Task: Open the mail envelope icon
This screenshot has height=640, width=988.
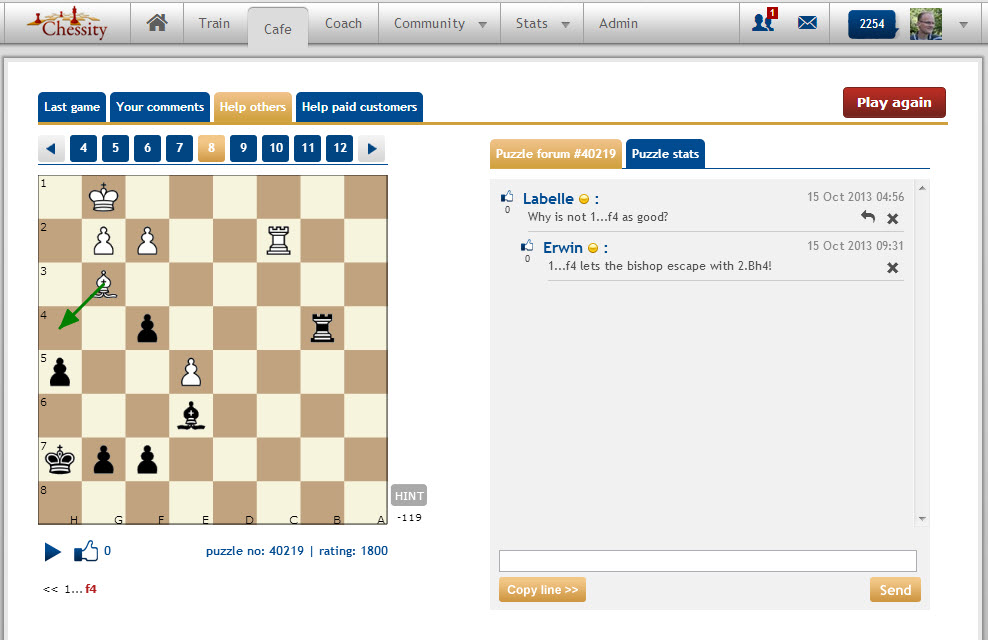Action: click(x=807, y=23)
